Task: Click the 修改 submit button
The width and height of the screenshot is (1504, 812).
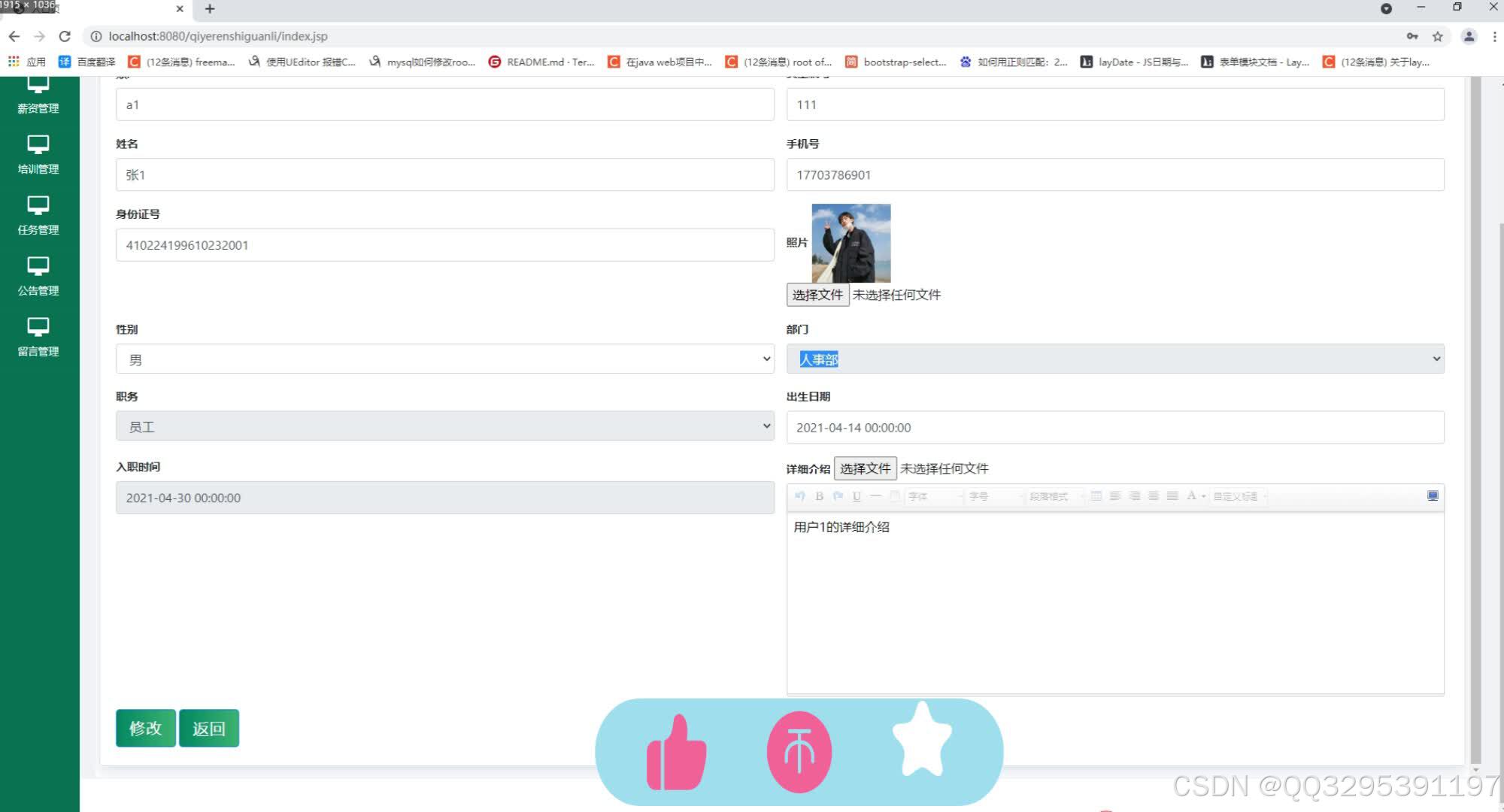Action: coord(146,728)
